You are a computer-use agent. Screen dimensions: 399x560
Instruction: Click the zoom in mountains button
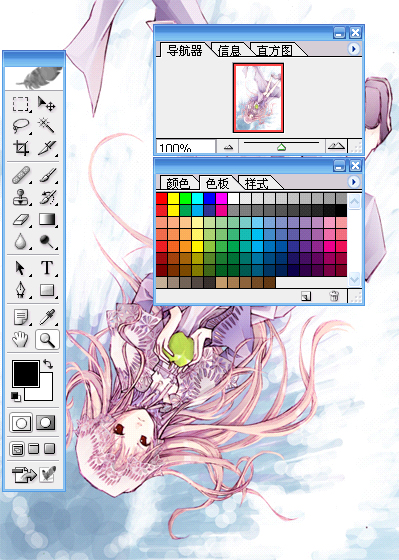(336, 146)
